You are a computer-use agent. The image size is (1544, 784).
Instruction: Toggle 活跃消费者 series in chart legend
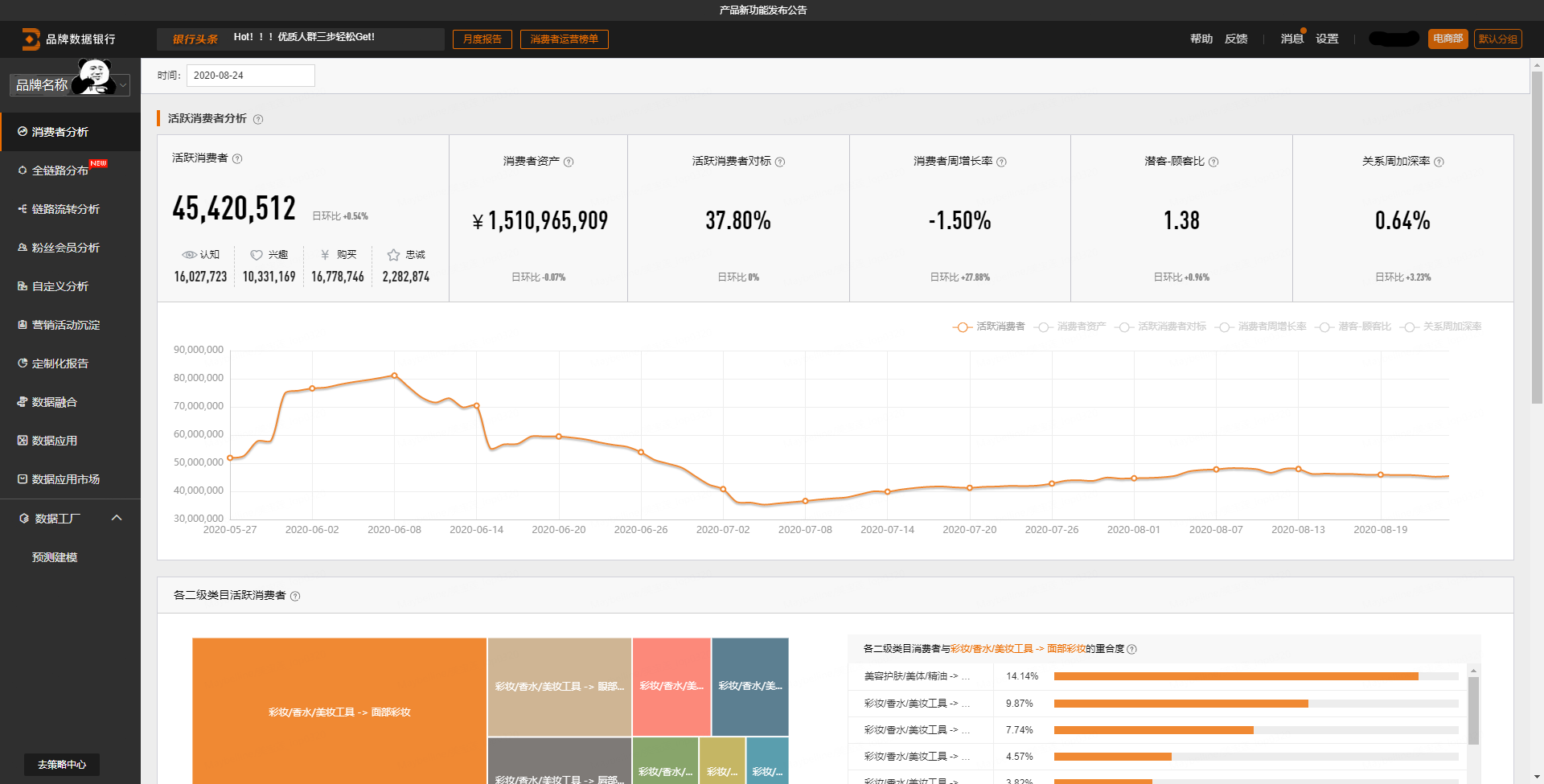click(x=989, y=326)
